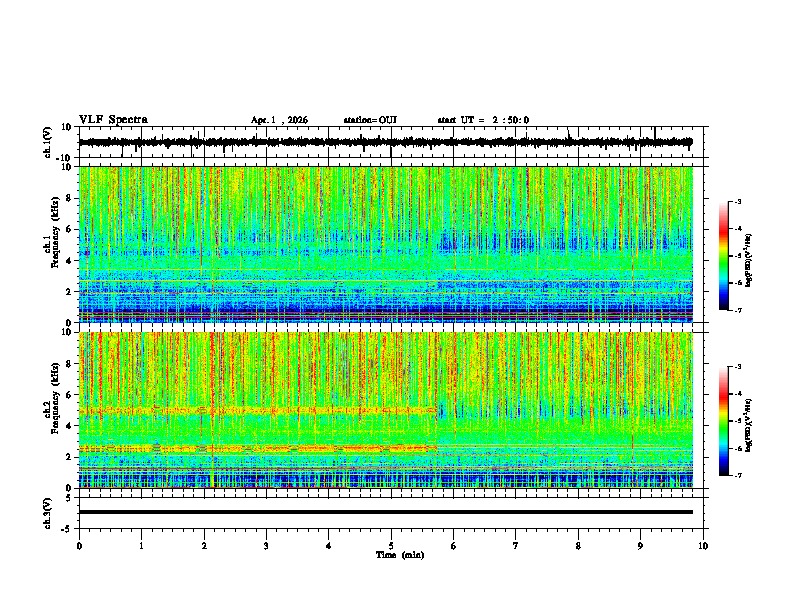The width and height of the screenshot is (792, 612).
Task: Click the "8" kHz tick on ch.1 spectrogram
Action: [x=69, y=198]
